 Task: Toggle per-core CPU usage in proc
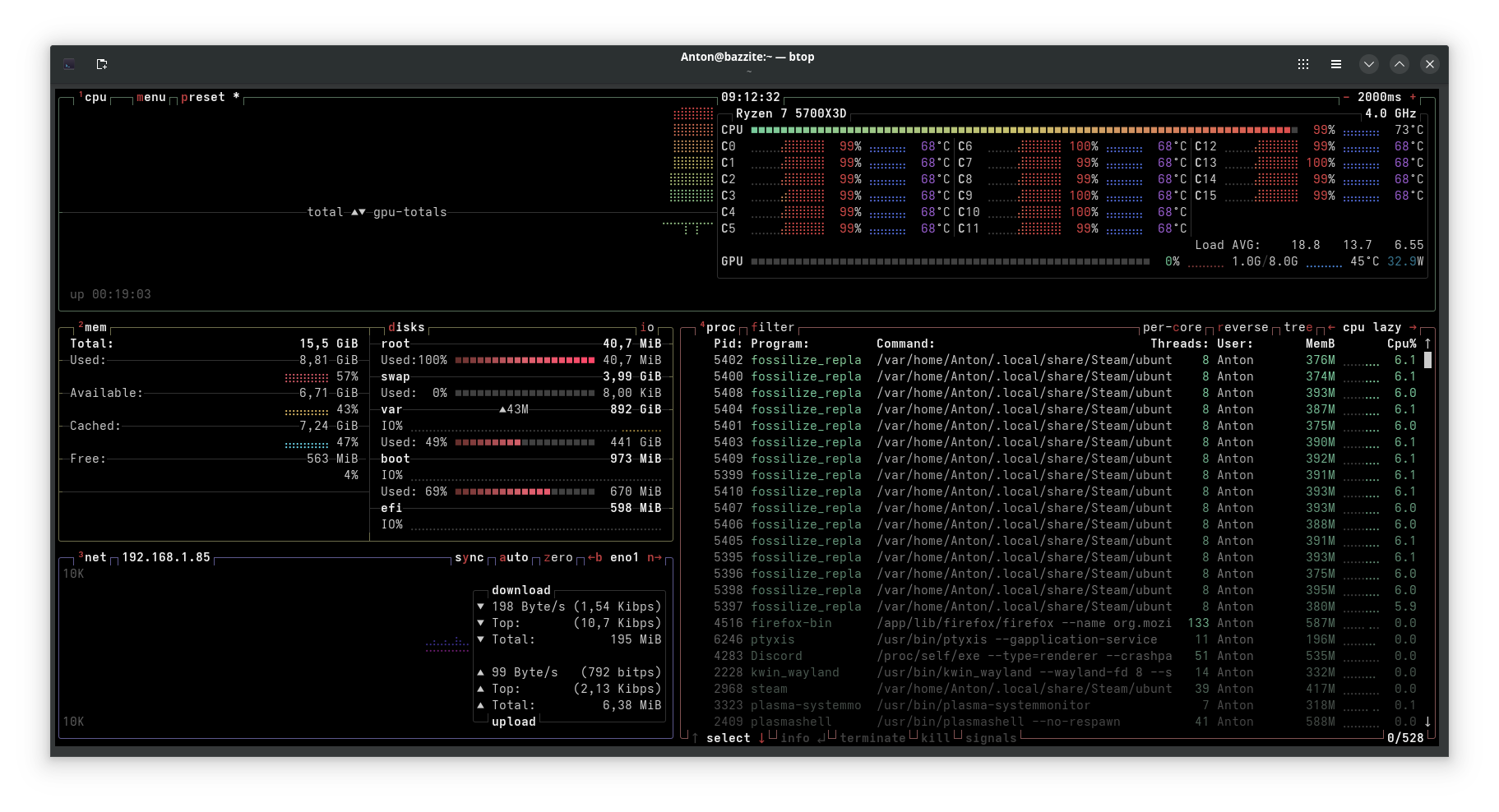point(1172,327)
